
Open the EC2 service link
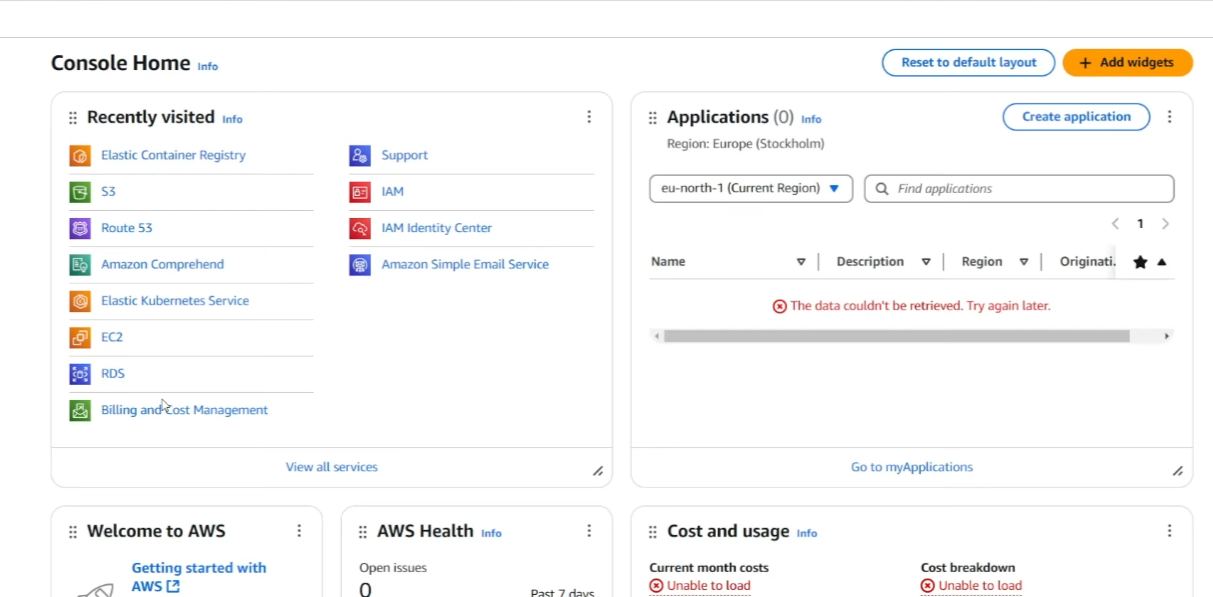(112, 337)
